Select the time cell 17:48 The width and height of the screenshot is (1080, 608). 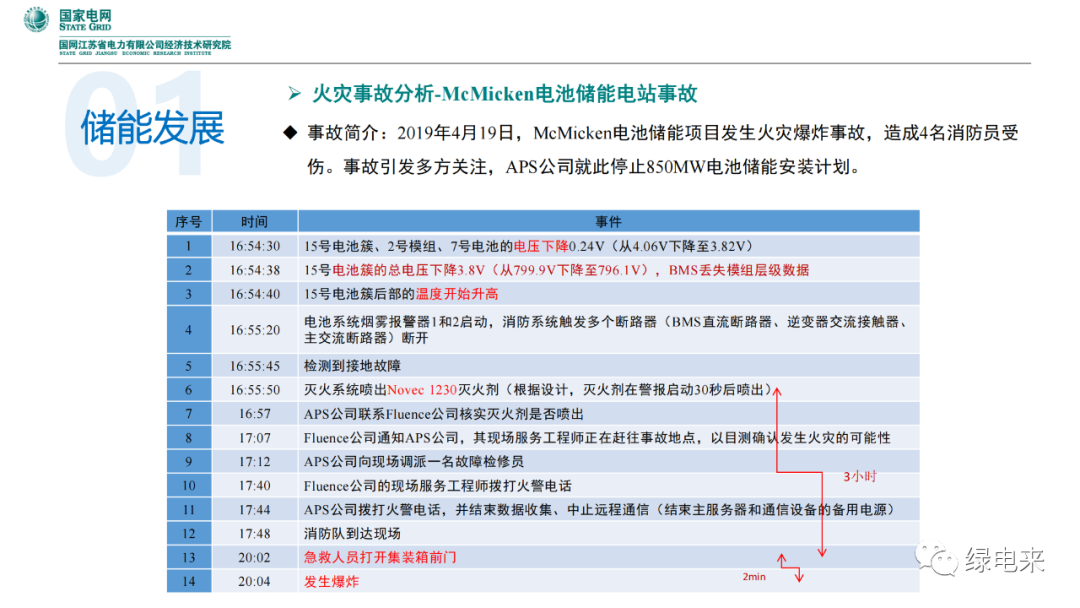[255, 534]
